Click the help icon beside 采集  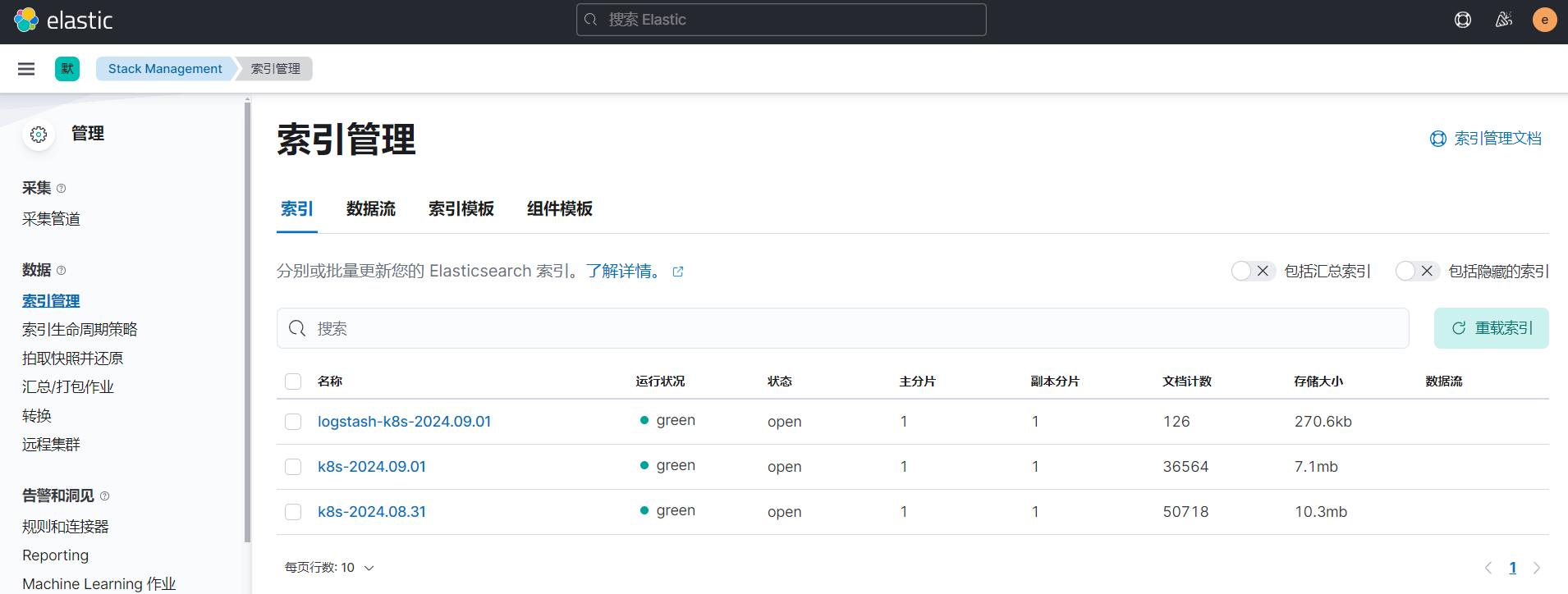[x=61, y=189]
